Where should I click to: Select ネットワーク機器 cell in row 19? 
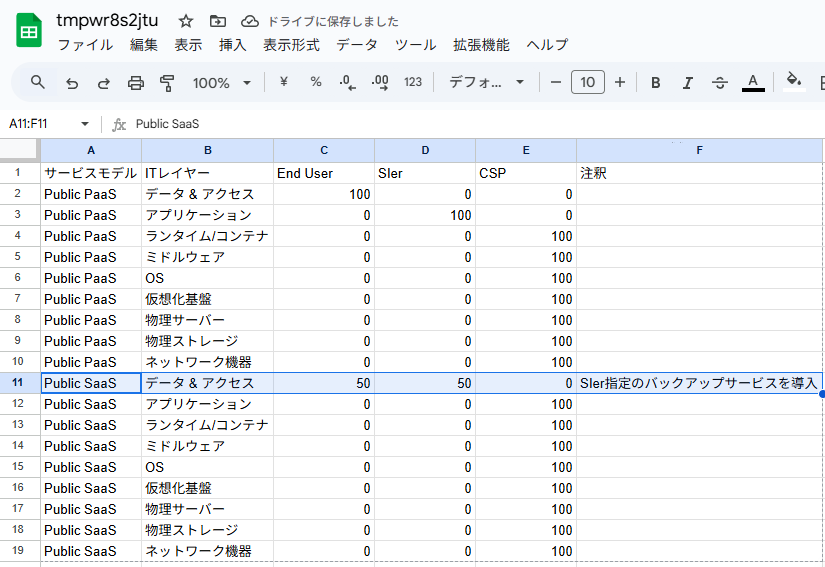[x=208, y=551]
